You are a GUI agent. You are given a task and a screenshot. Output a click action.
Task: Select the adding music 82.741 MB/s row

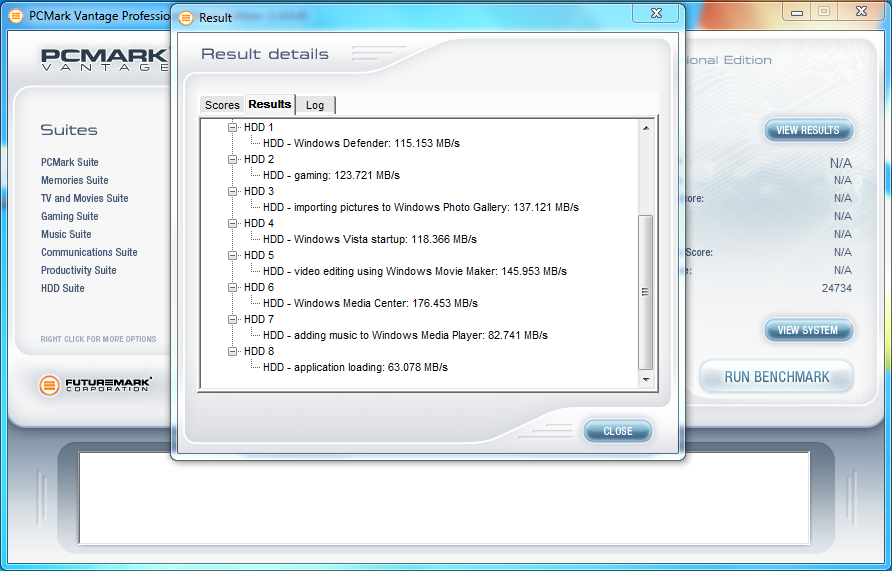point(405,335)
